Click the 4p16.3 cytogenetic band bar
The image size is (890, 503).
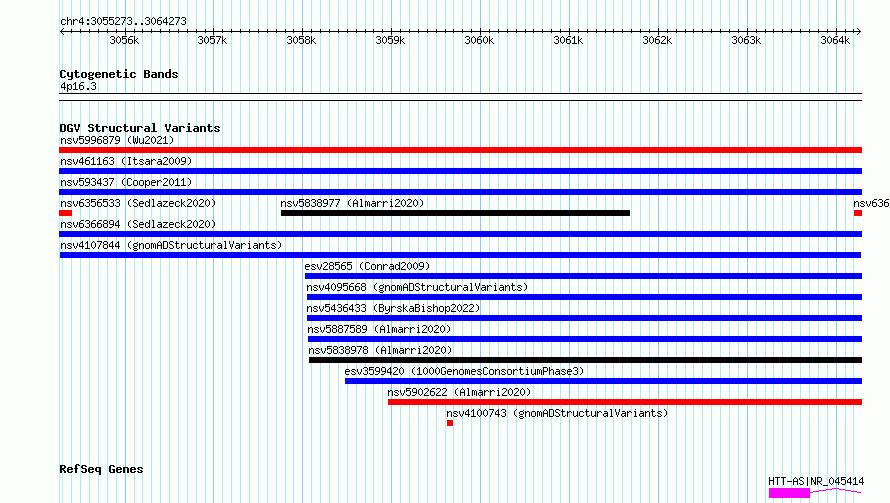[460, 97]
